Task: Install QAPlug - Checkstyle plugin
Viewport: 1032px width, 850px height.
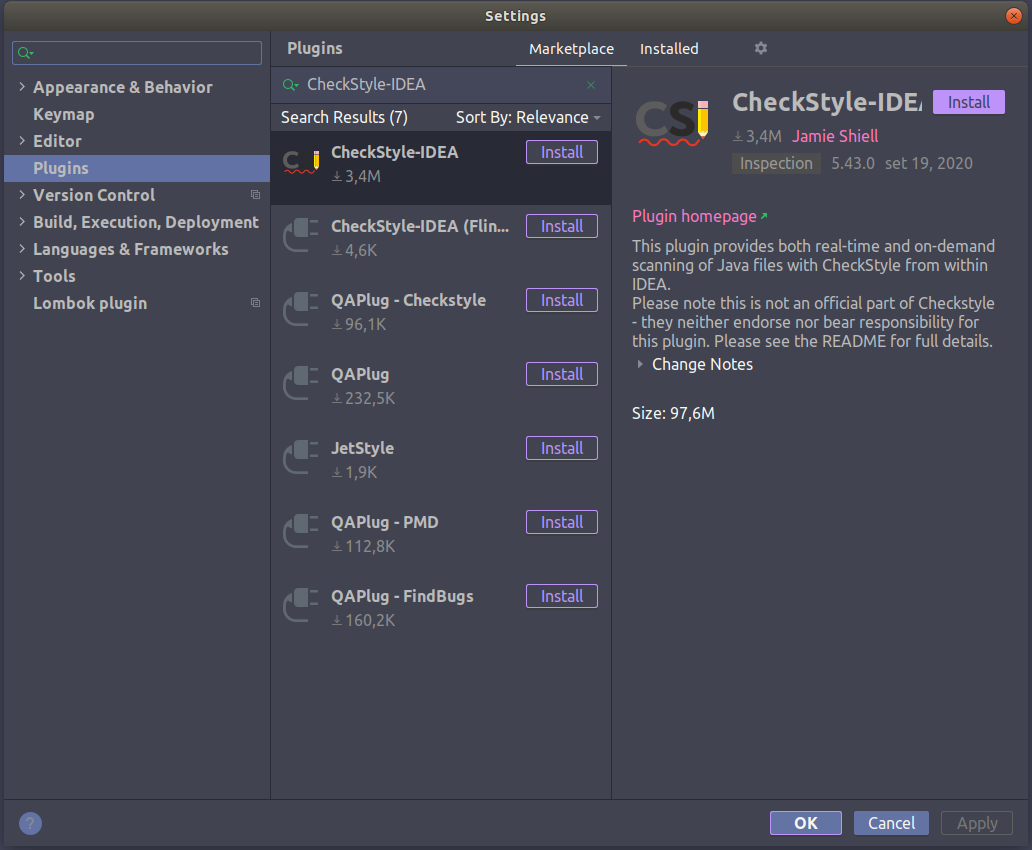Action: pyautogui.click(x=561, y=300)
